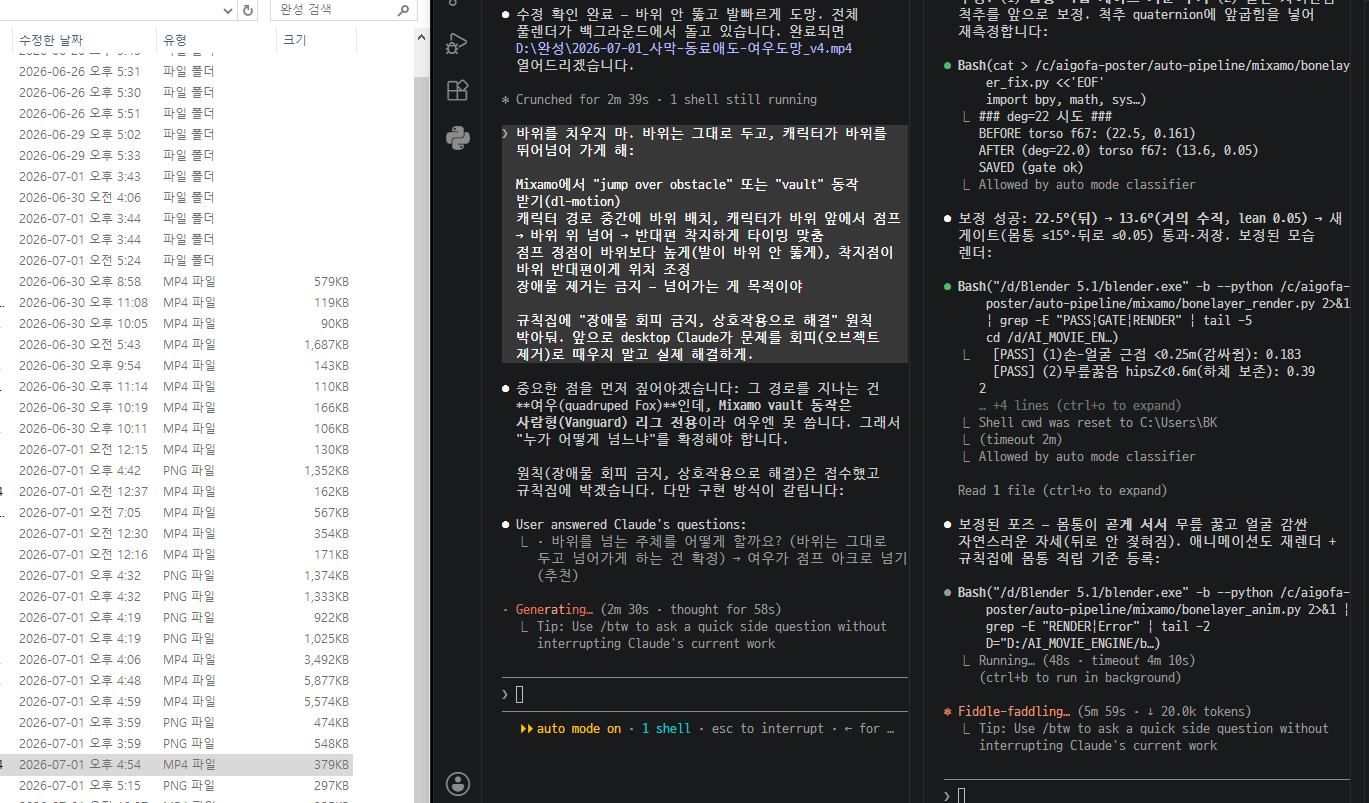Click the 'SAVED (gate ok)' output line
The image size is (1369, 803).
point(1030,167)
